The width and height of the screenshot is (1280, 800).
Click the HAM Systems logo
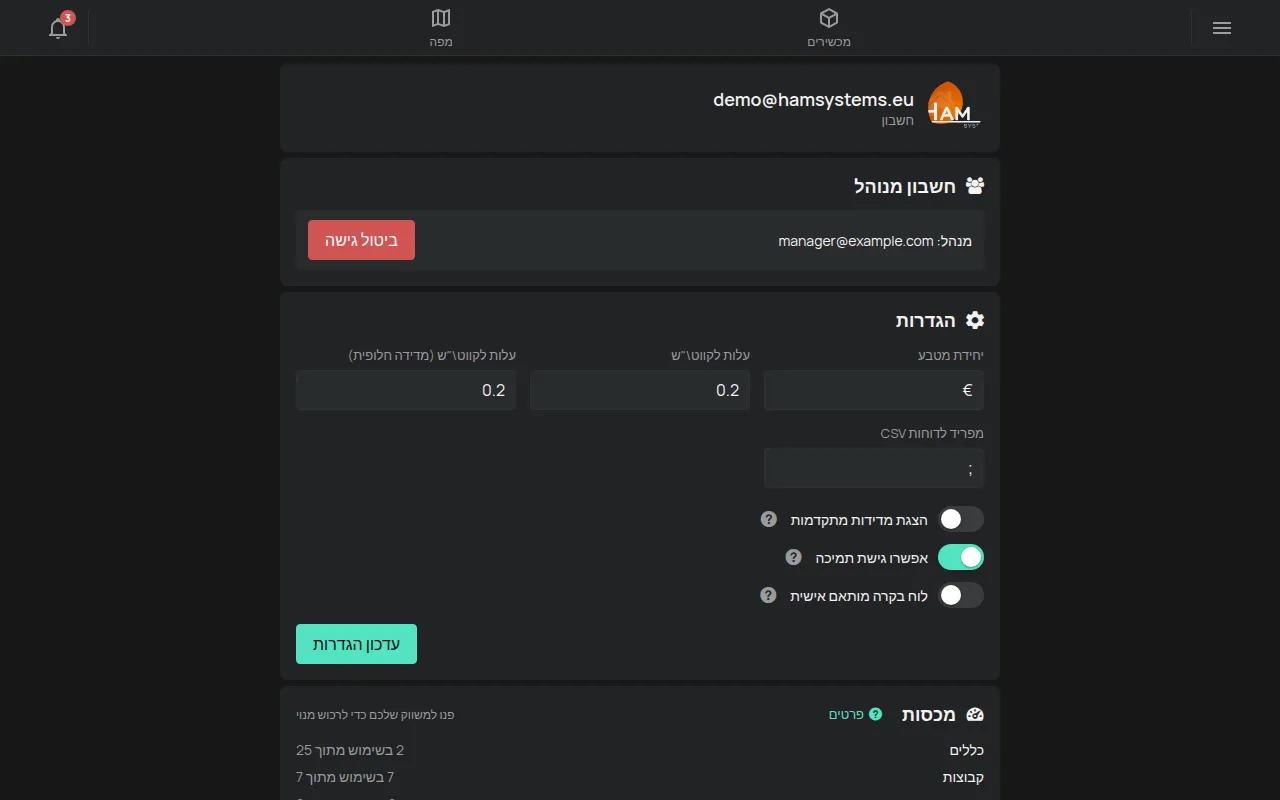pos(953,107)
